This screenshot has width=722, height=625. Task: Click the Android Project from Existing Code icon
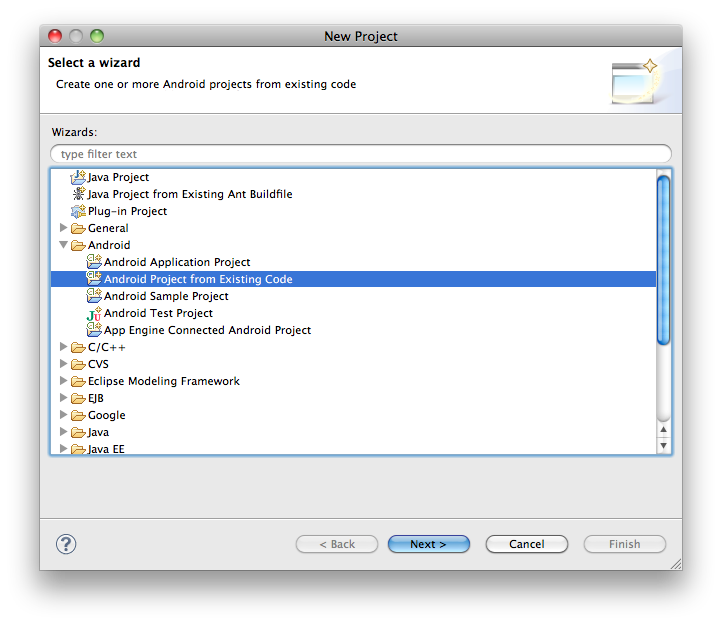[x=94, y=279]
